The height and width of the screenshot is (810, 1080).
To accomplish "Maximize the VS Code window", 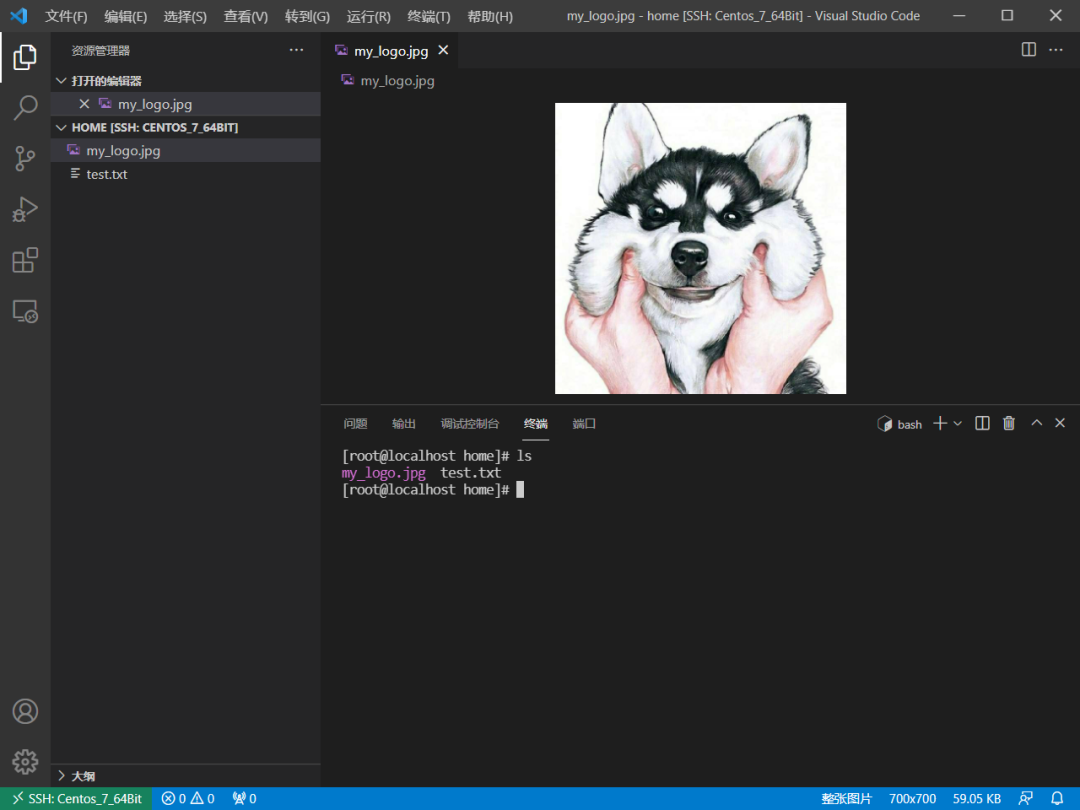I will tap(1007, 16).
